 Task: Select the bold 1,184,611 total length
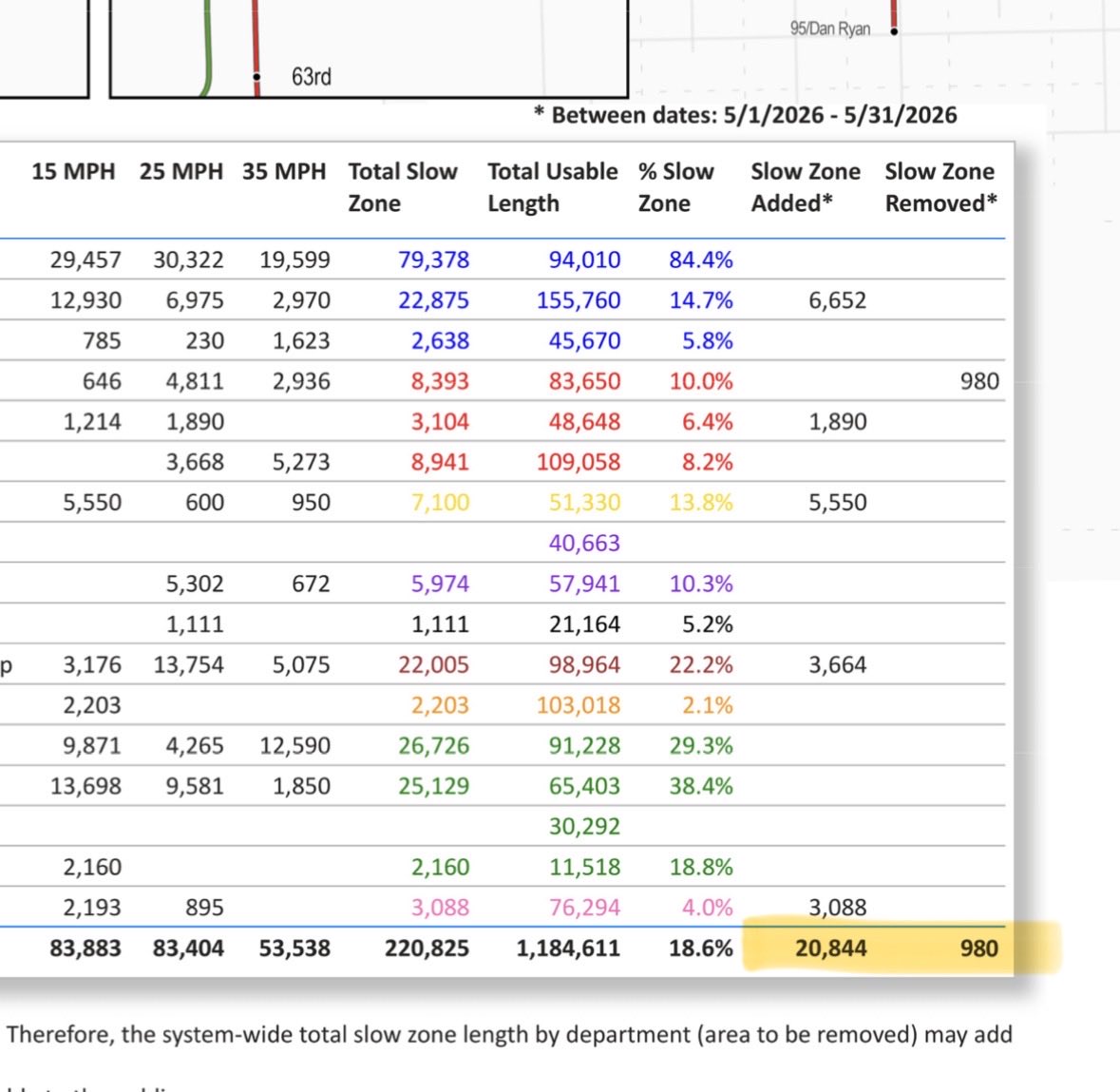pos(568,948)
